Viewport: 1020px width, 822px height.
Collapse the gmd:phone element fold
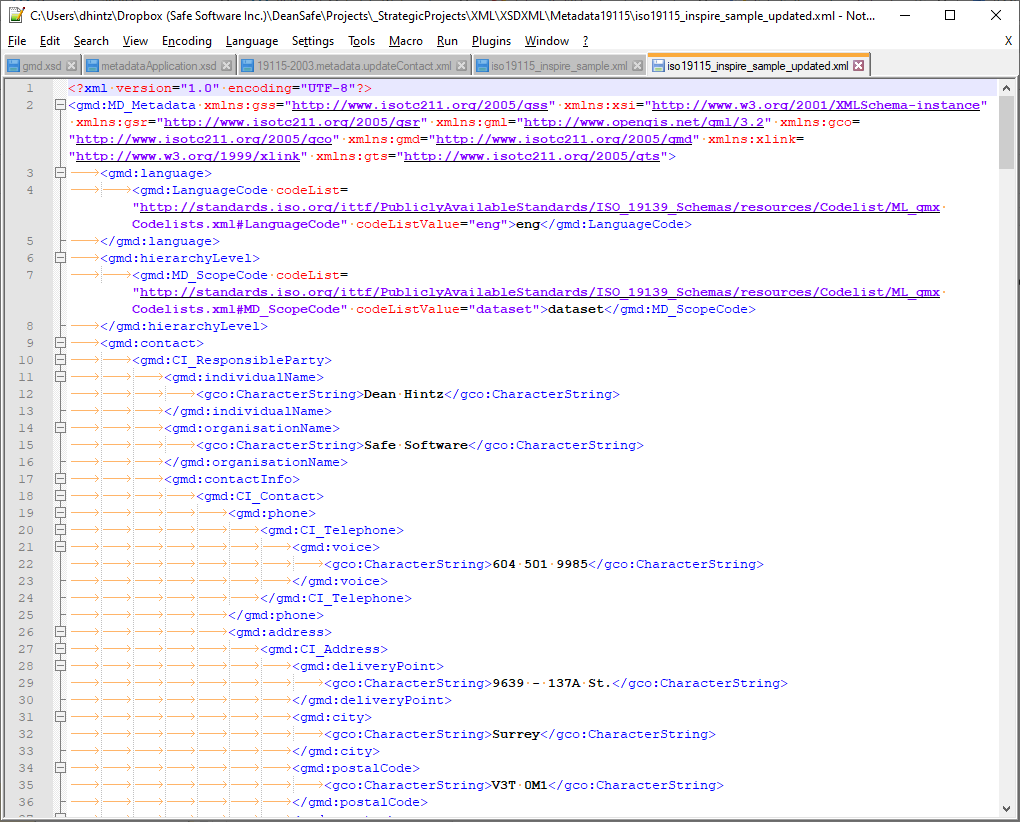(x=60, y=512)
